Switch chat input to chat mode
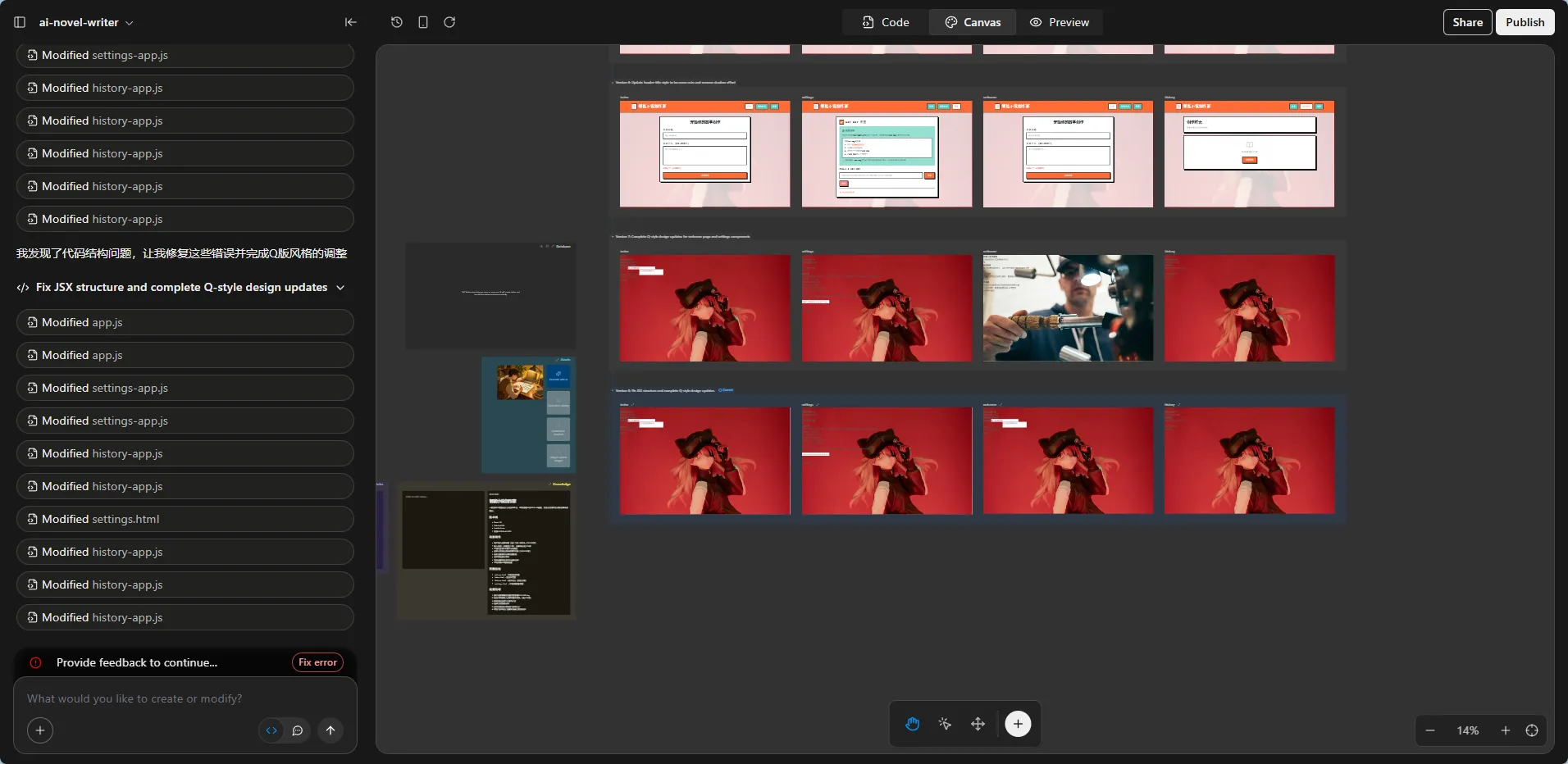 click(x=298, y=730)
